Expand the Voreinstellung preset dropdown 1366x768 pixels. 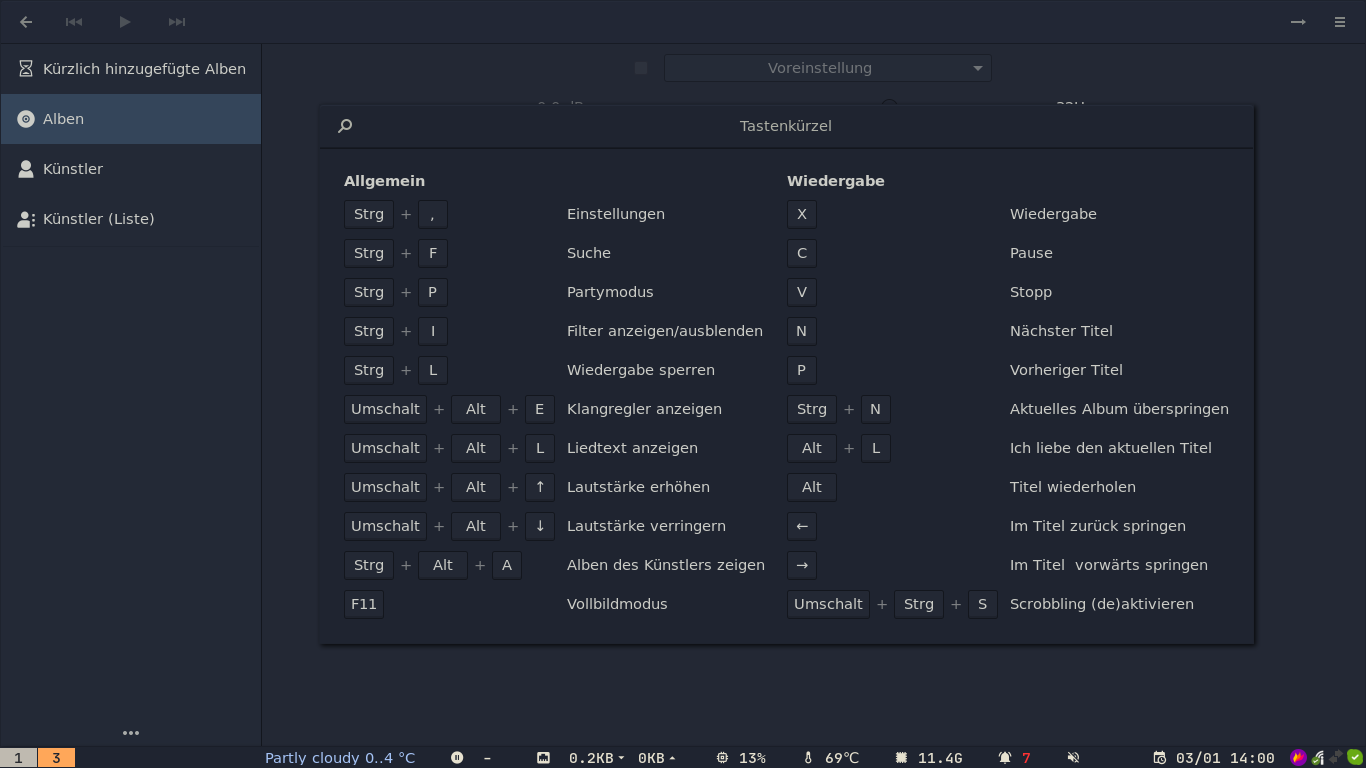(827, 68)
